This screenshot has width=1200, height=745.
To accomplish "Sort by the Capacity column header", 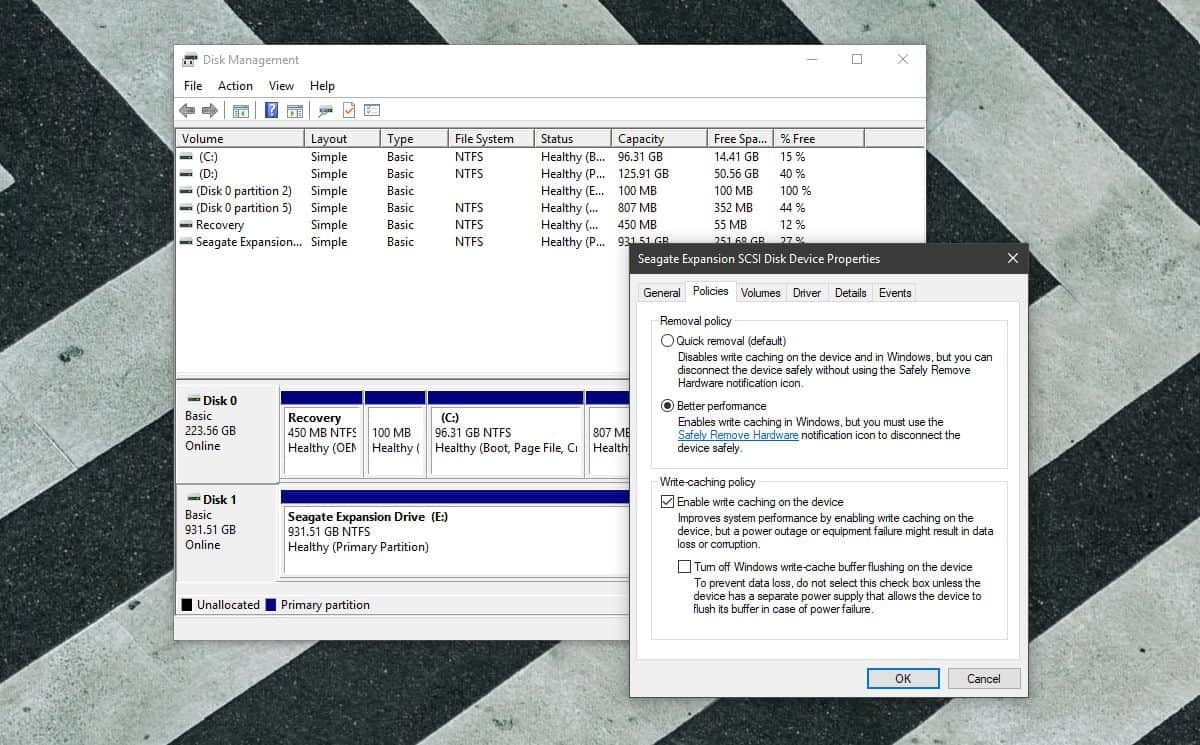I will [x=658, y=139].
